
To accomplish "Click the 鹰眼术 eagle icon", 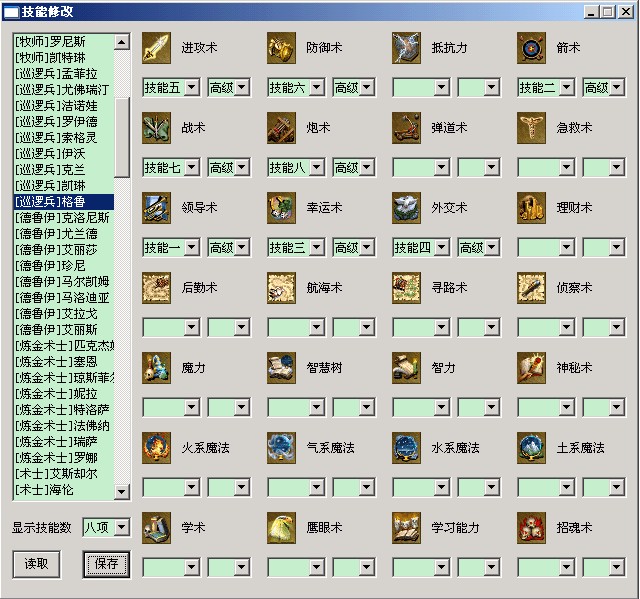I will [281, 528].
